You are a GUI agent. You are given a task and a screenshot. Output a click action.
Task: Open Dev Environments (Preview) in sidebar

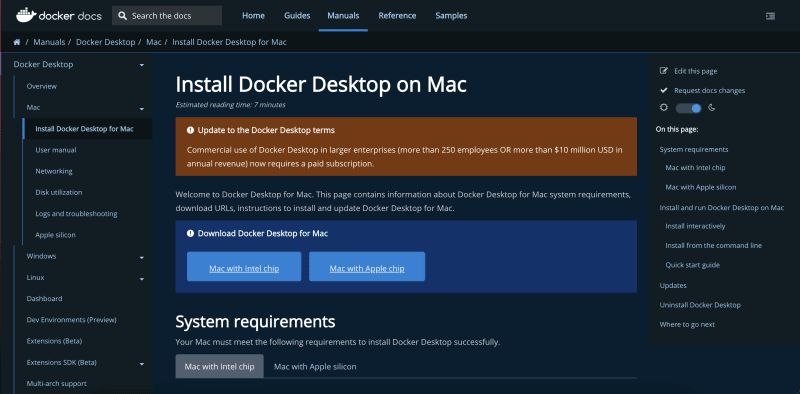click(x=71, y=320)
